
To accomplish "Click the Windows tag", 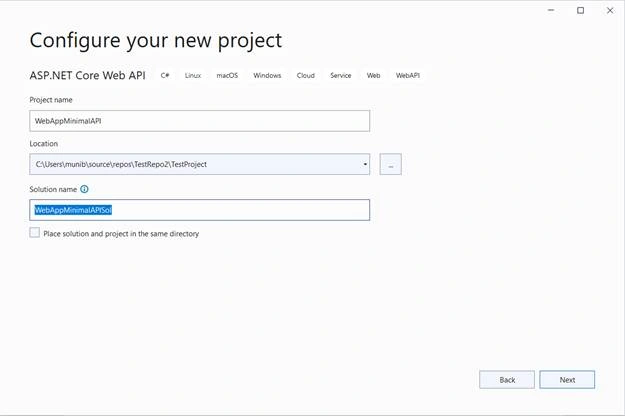I will (267, 75).
